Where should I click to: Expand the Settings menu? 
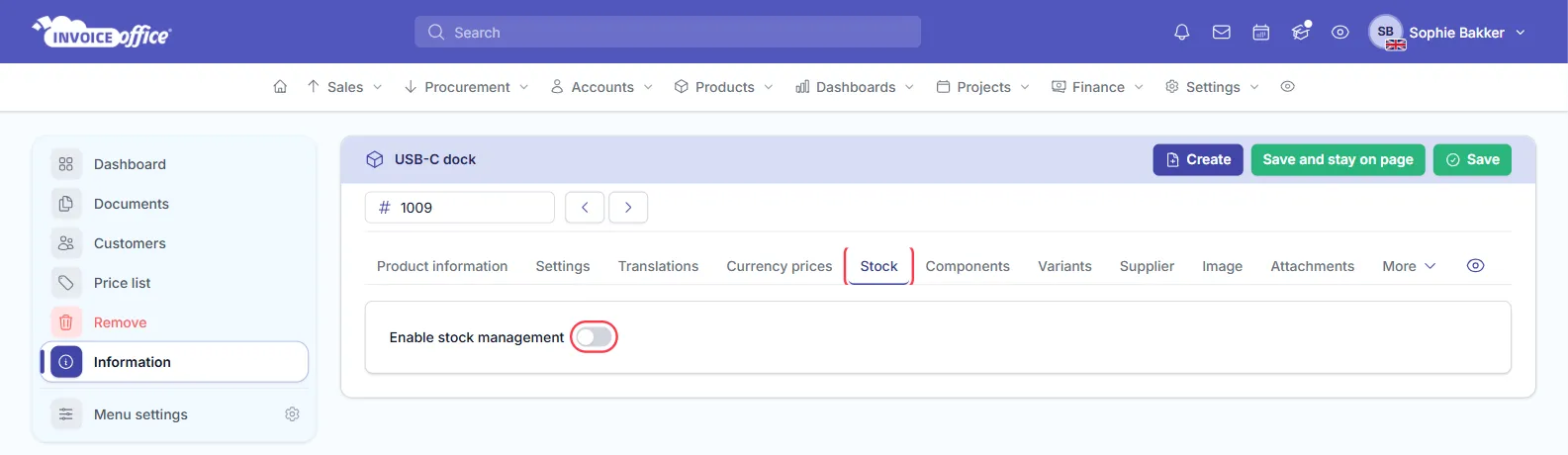point(1212,87)
